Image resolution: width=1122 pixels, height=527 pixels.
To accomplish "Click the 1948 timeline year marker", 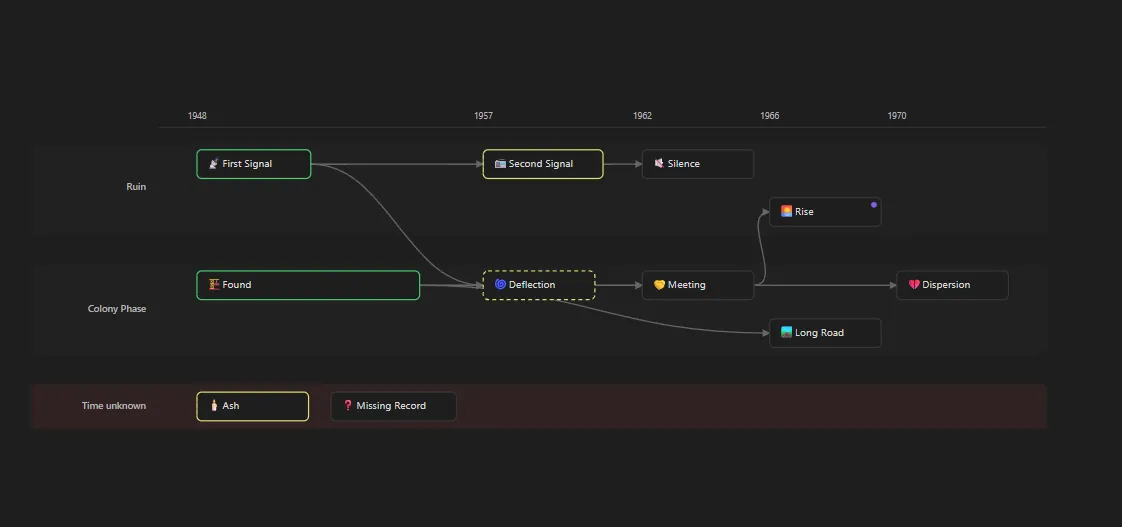I will [197, 115].
